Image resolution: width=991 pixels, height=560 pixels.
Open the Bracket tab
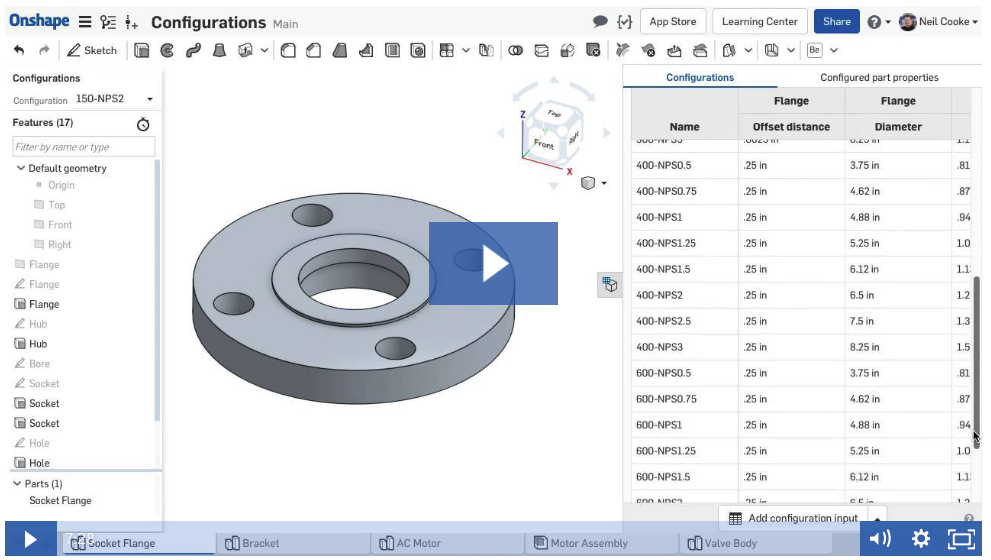[260, 543]
